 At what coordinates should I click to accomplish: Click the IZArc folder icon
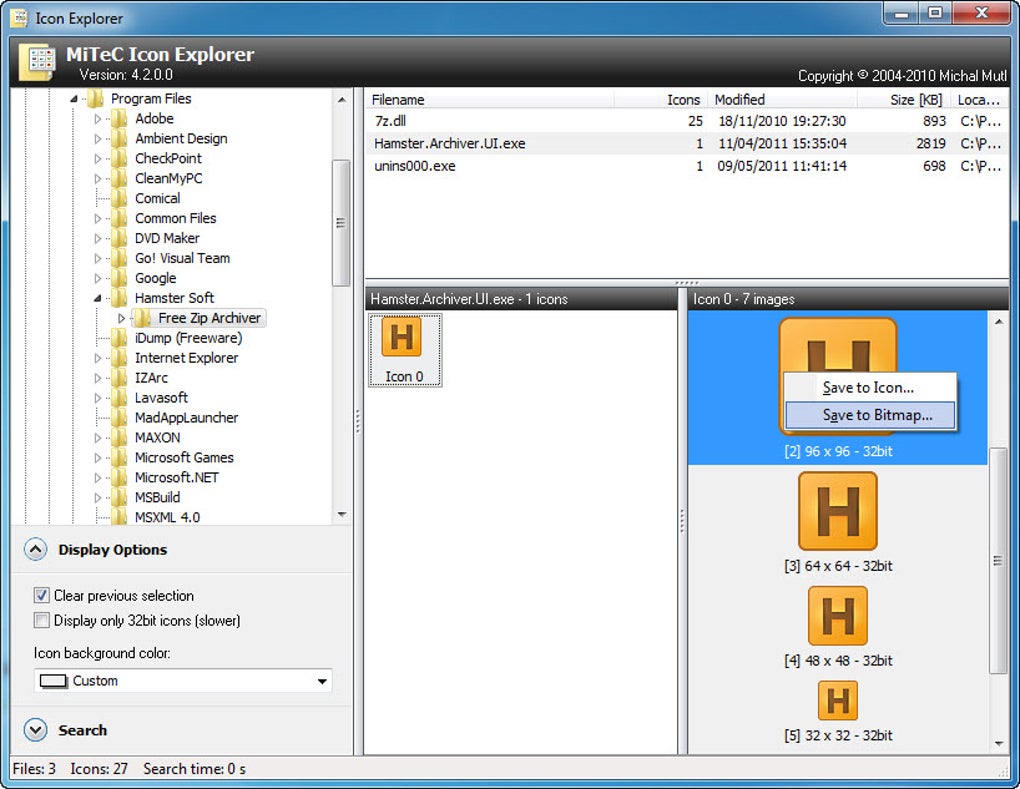coord(119,378)
